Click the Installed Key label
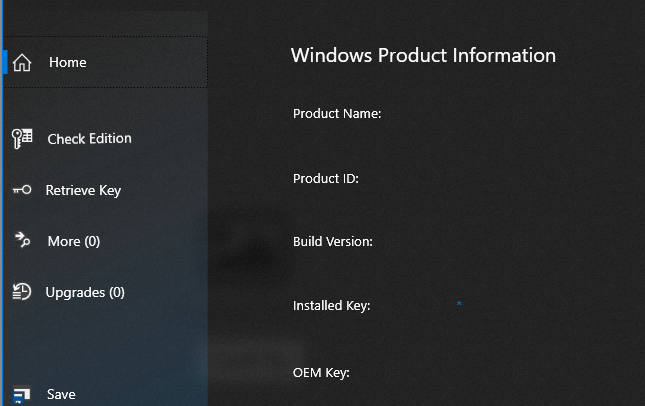Image resolution: width=645 pixels, height=406 pixels. point(332,306)
